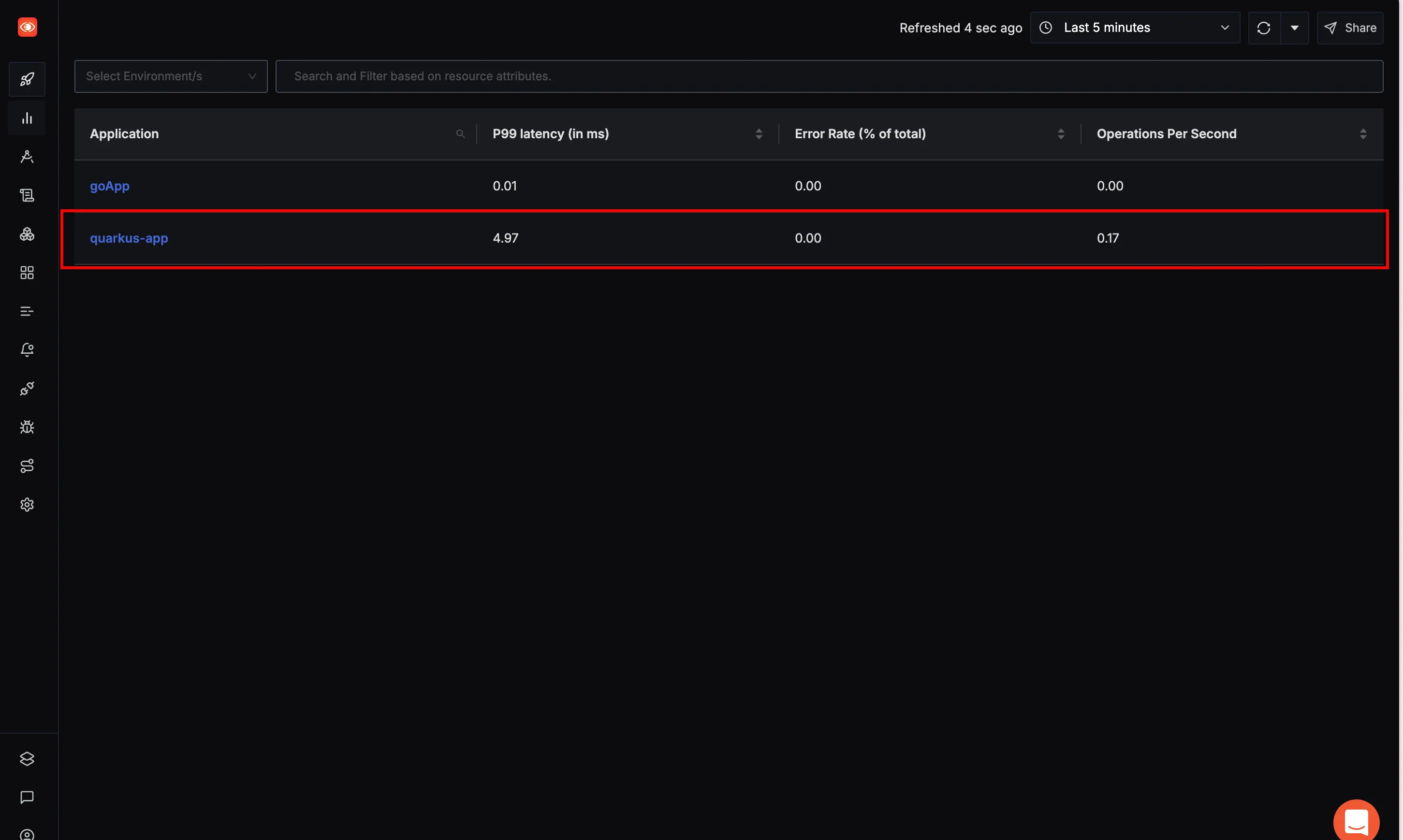The width and height of the screenshot is (1403, 840).
Task: Open the metrics panel icon
Action: pos(27,118)
